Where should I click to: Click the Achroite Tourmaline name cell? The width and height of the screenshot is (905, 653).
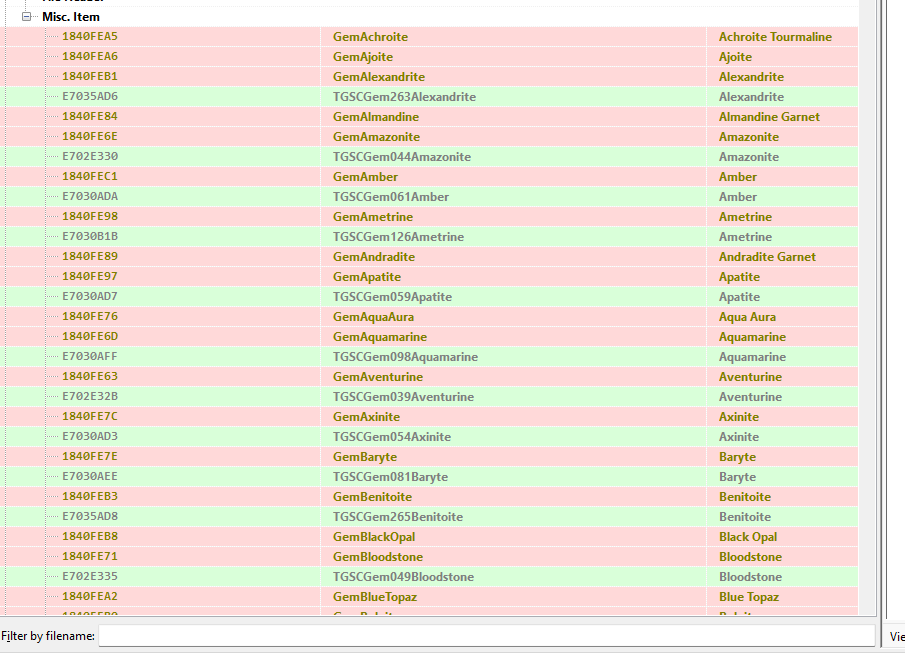point(775,37)
